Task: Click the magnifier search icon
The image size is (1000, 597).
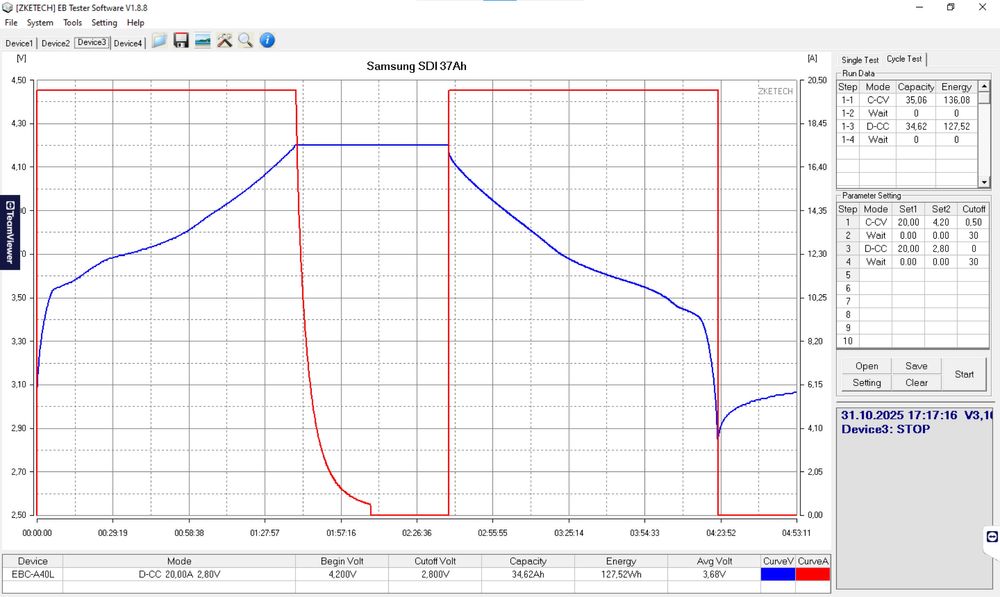Action: 246,41
